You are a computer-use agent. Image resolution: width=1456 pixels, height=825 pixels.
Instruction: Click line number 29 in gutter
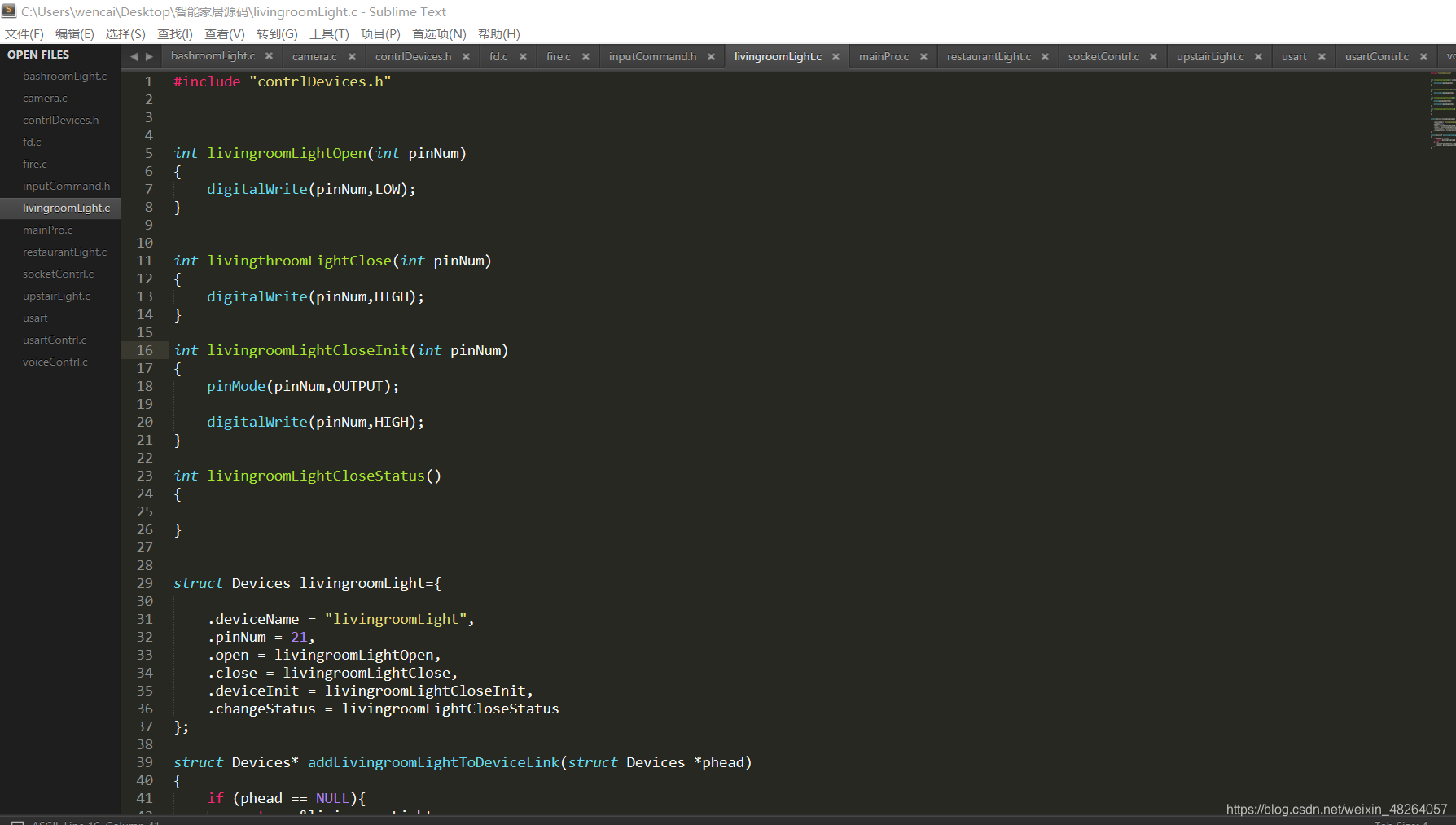point(145,583)
